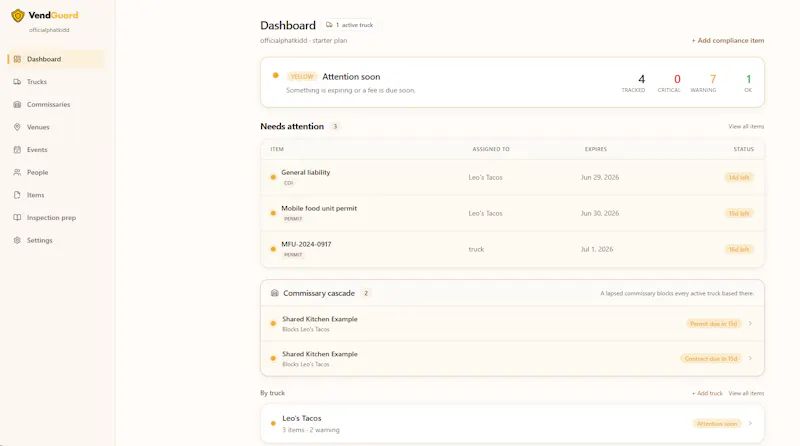Click the 16d left status badge
Screen dimensions: 800x446
(x=739, y=250)
